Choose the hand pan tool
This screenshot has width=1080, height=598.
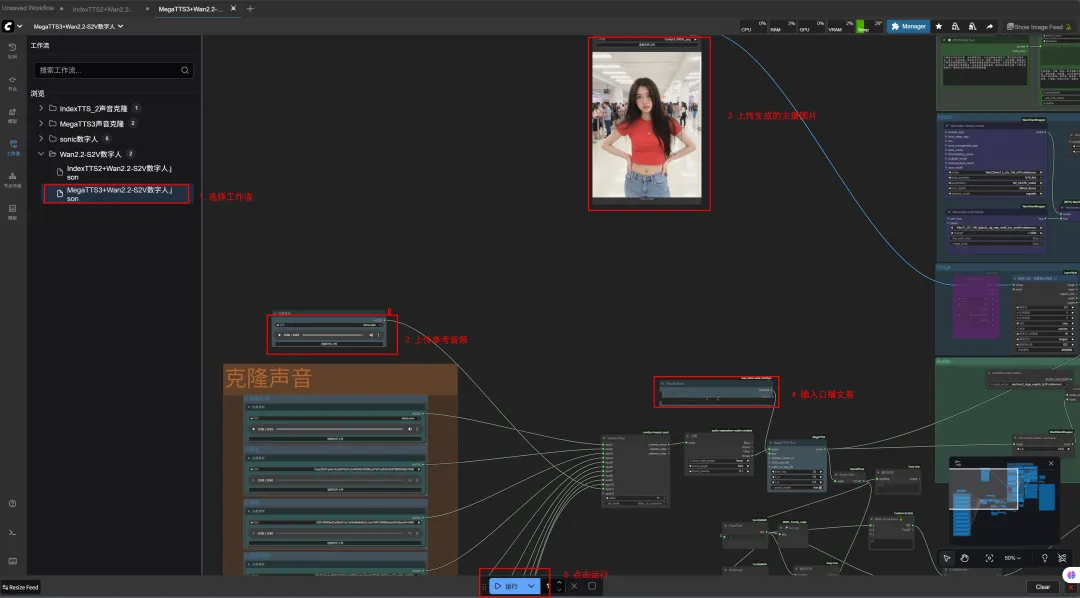pos(964,558)
